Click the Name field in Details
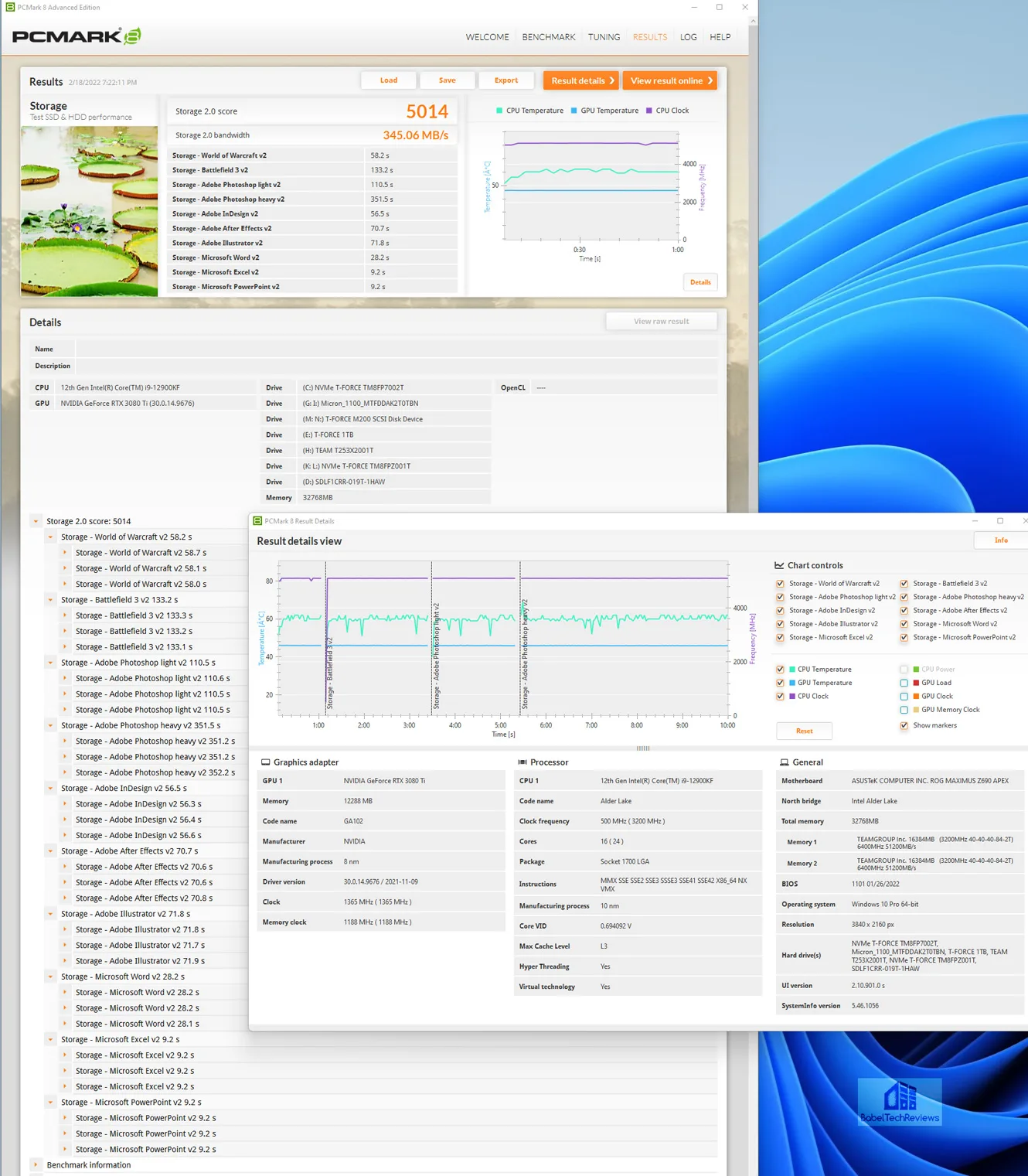Viewport: 1028px width, 1176px height. pyautogui.click(x=397, y=349)
